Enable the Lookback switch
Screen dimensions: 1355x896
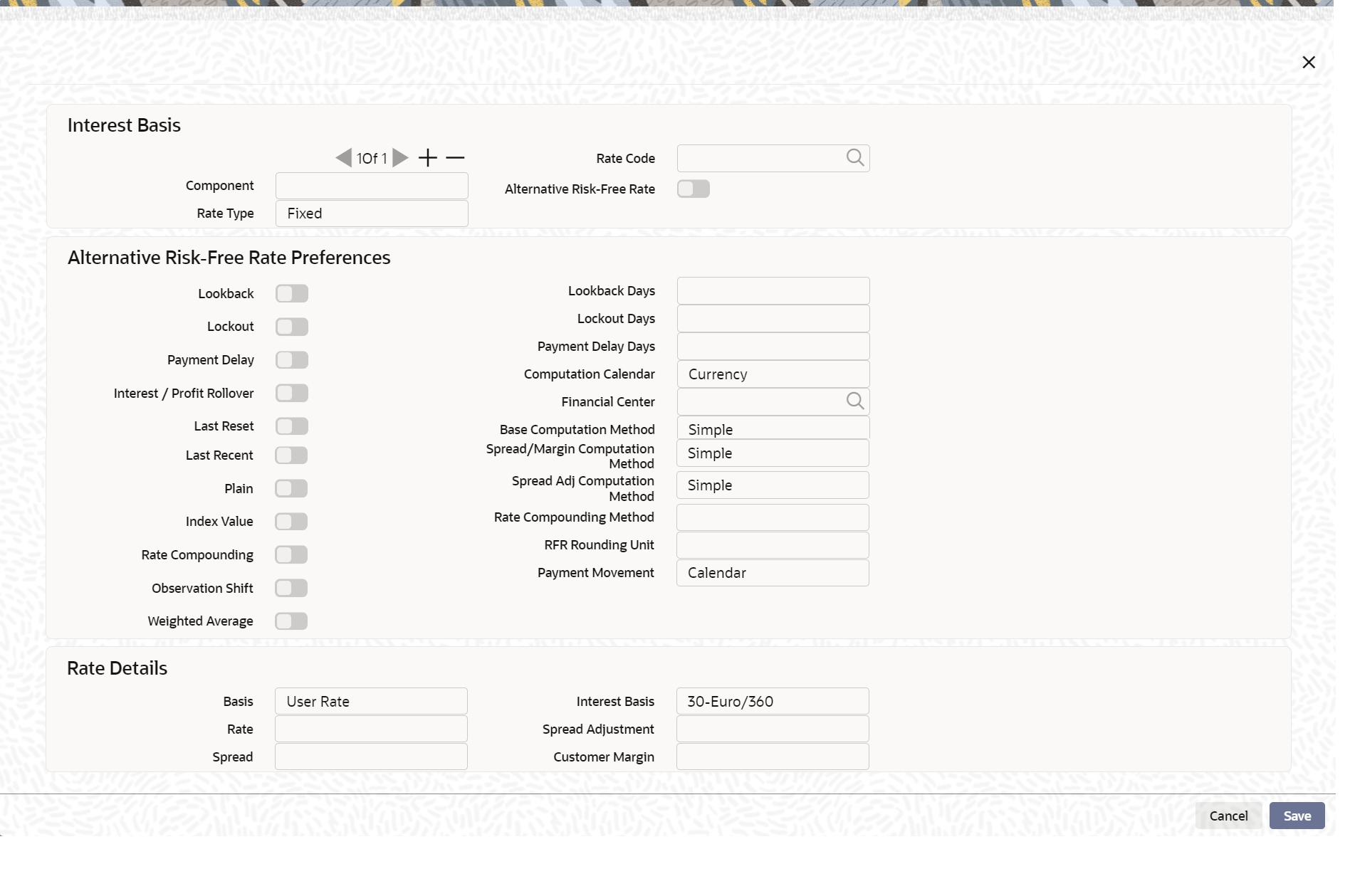click(x=292, y=293)
